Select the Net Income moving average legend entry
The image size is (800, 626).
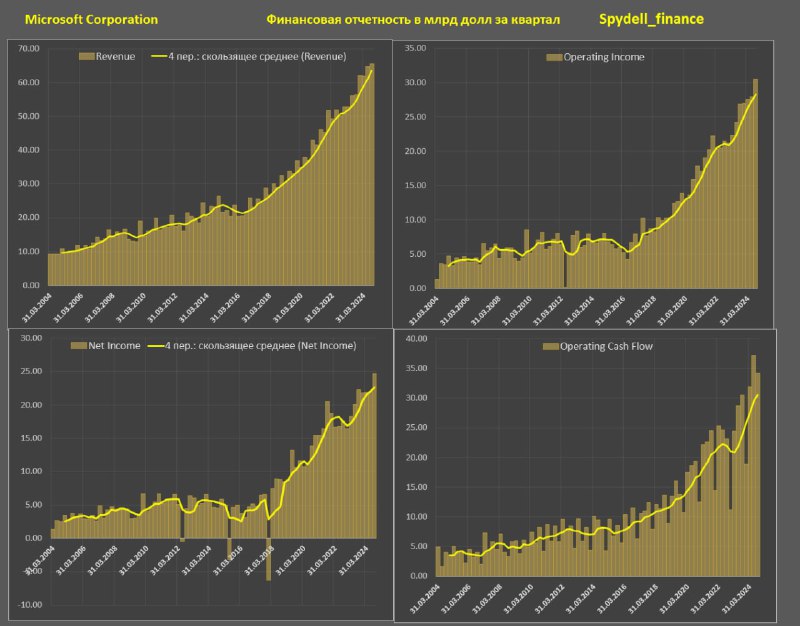[x=252, y=345]
